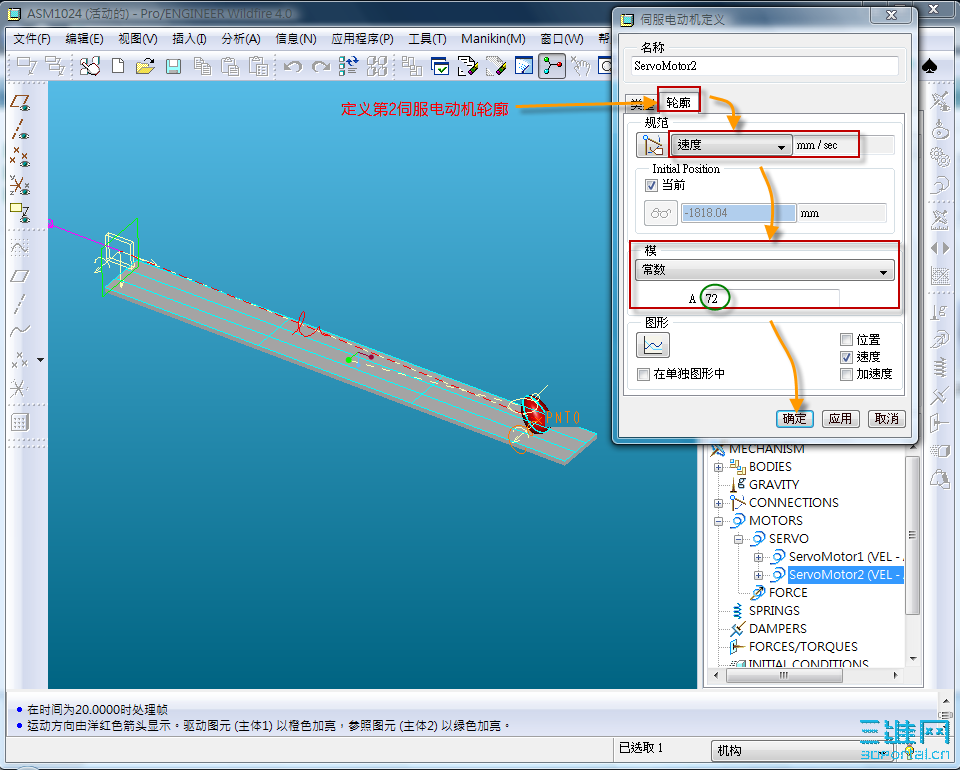The image size is (960, 770).
Task: Expand the ServoMotor1 tree node
Action: point(758,557)
